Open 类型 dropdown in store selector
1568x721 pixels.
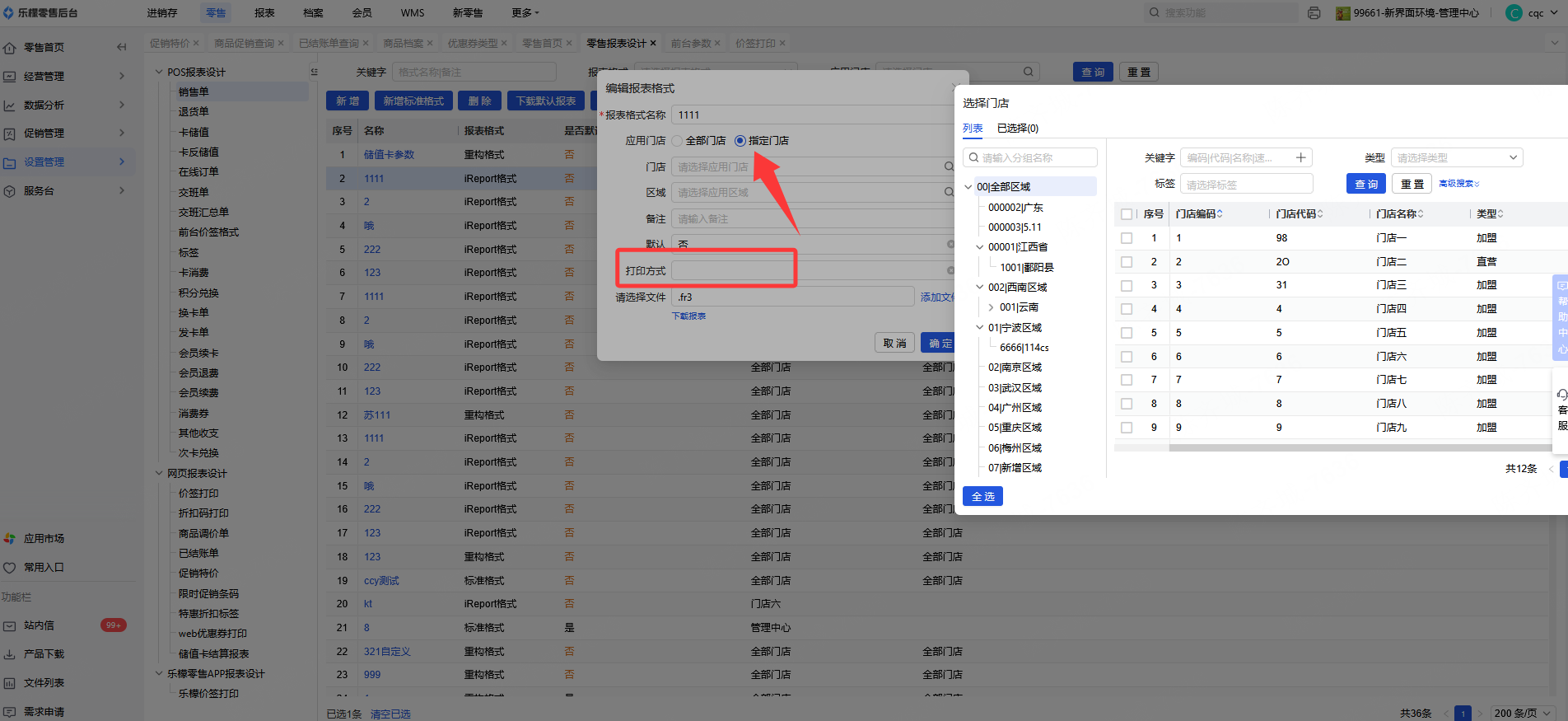[1457, 157]
